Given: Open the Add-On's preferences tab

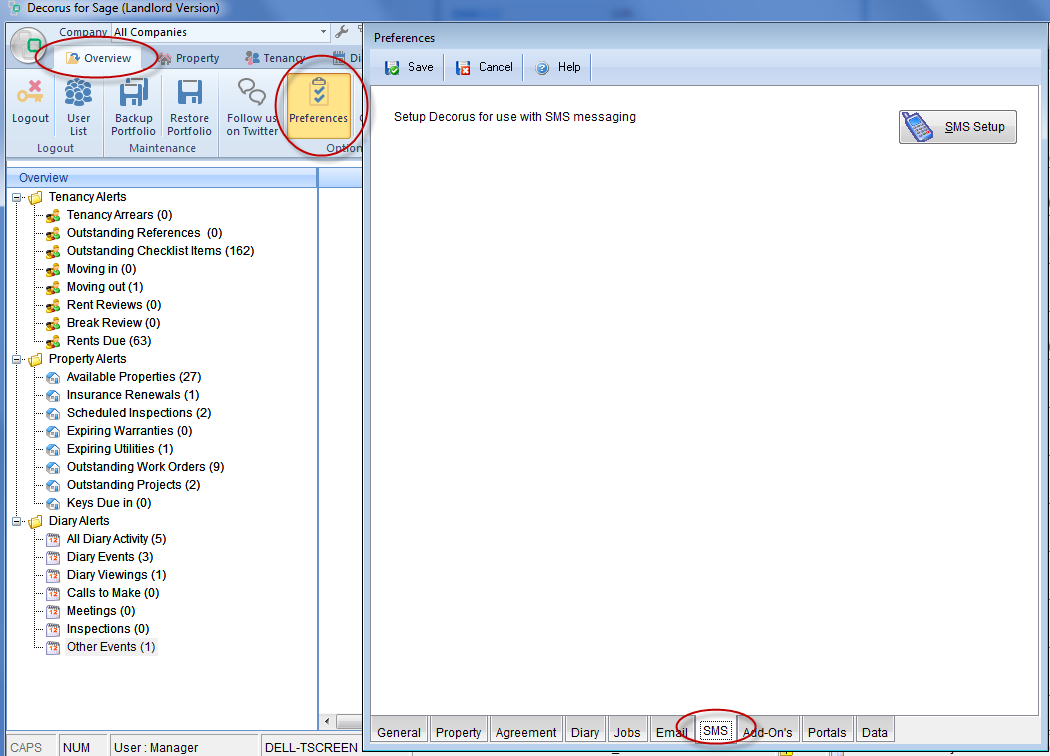Looking at the screenshot, I should pyautogui.click(x=767, y=732).
